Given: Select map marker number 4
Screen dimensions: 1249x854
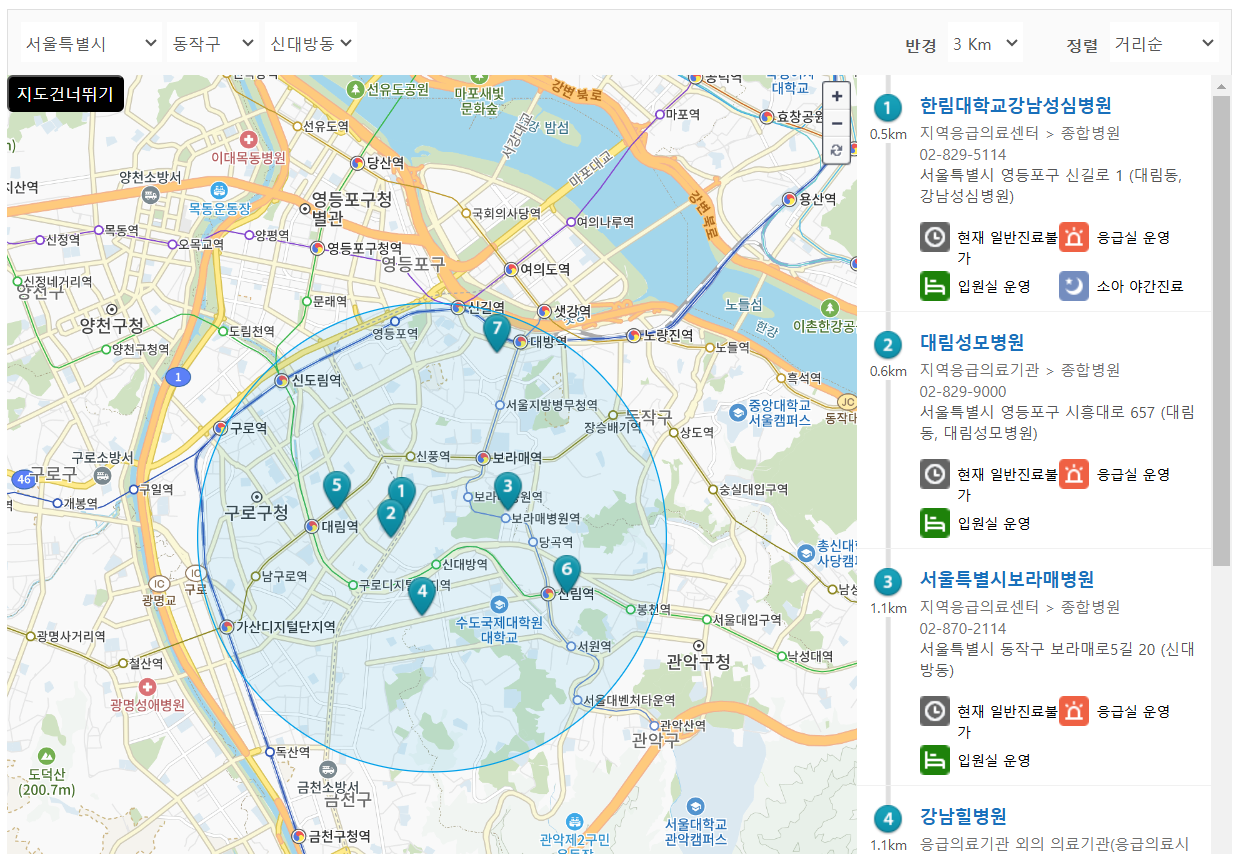Looking at the screenshot, I should (x=422, y=594).
